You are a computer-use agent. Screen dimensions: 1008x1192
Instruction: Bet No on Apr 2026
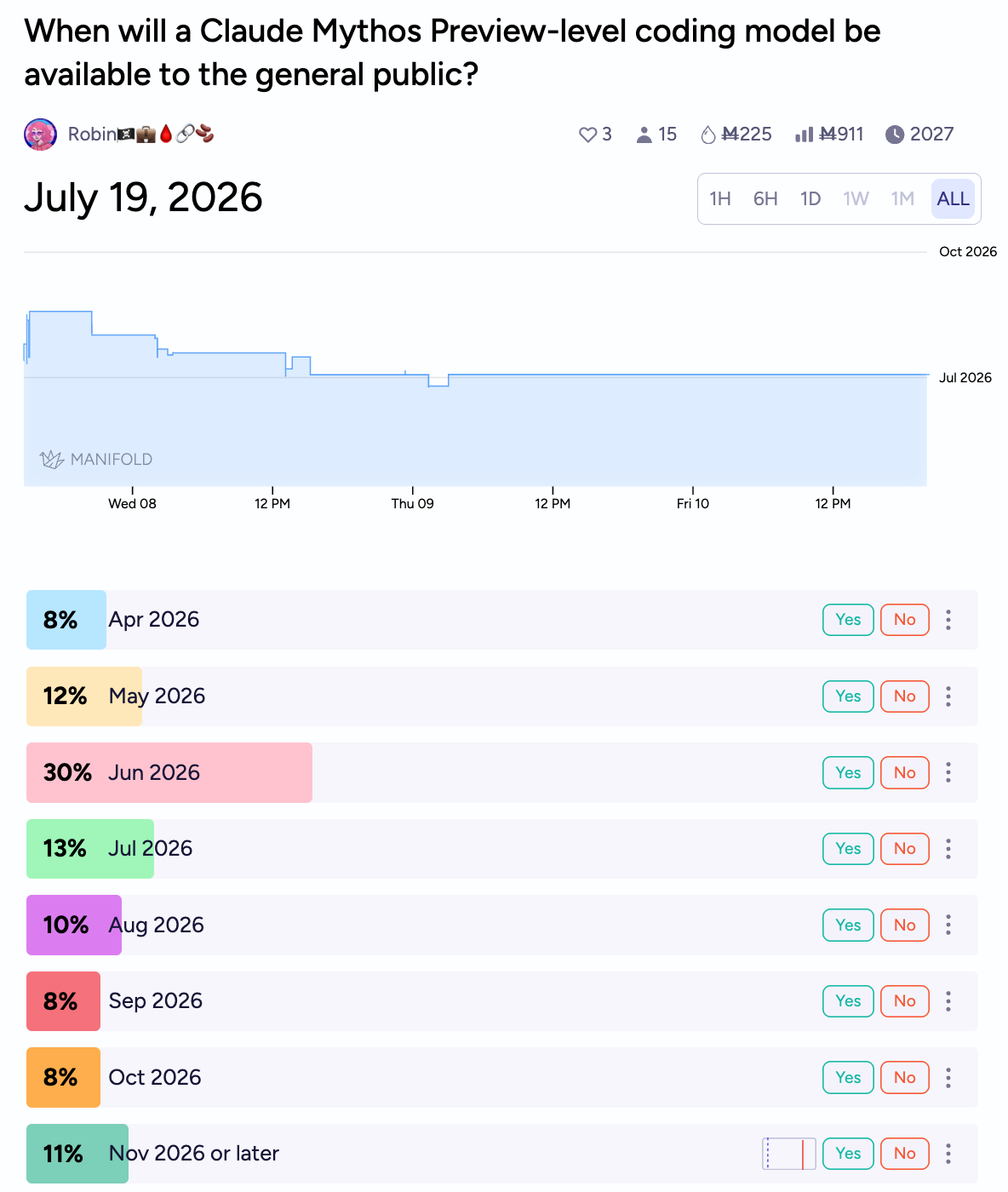click(x=904, y=620)
